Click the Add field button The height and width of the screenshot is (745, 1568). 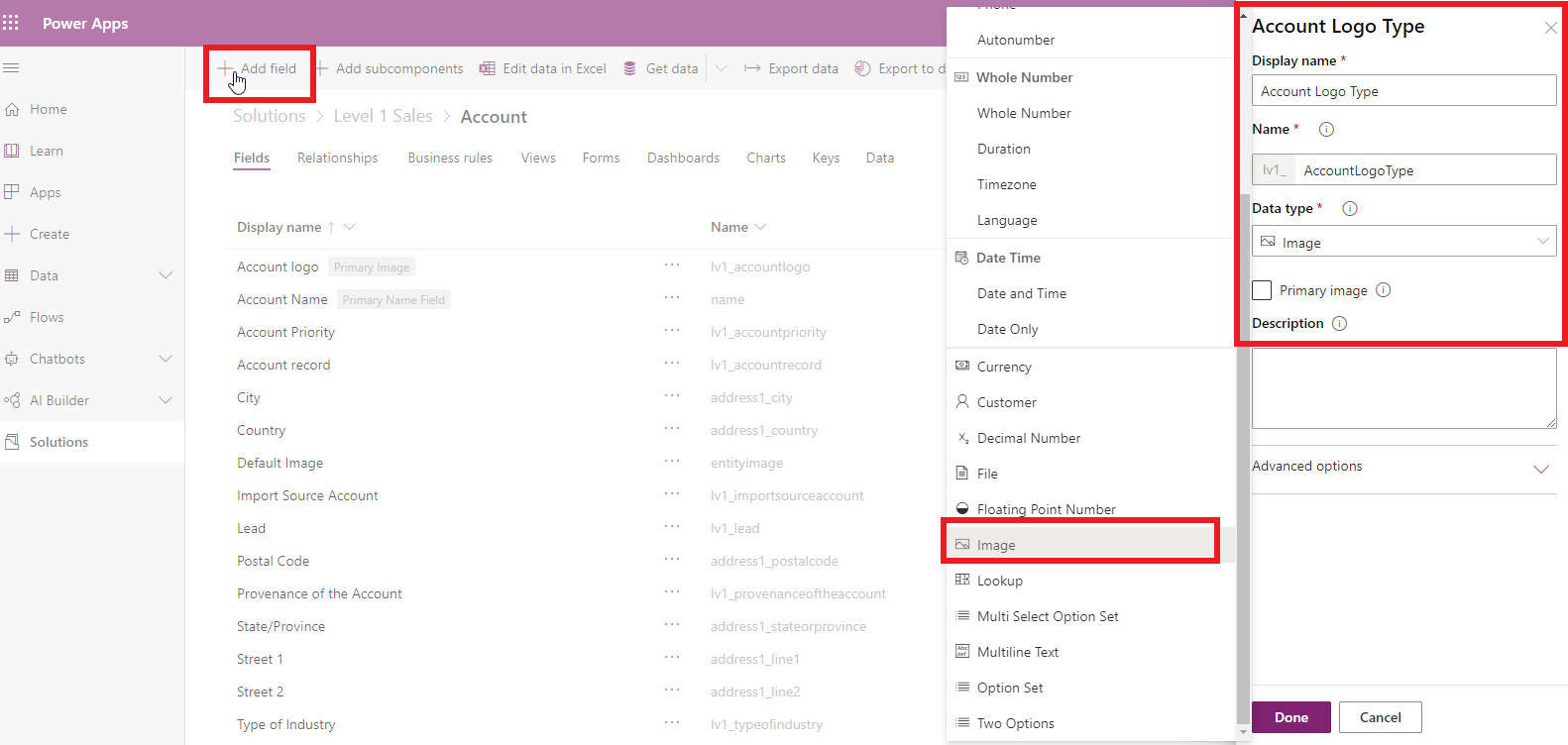point(258,68)
